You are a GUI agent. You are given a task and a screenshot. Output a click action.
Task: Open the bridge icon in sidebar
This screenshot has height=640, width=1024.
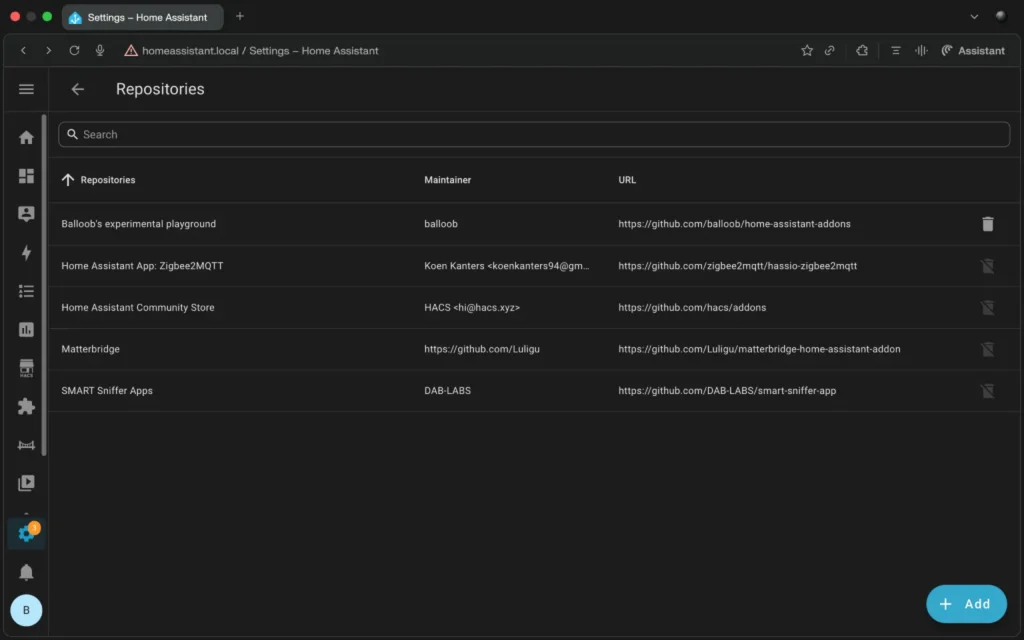(x=26, y=445)
